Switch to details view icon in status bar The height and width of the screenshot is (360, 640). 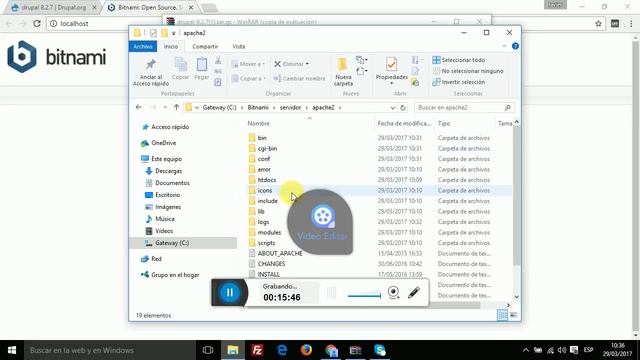502,315
